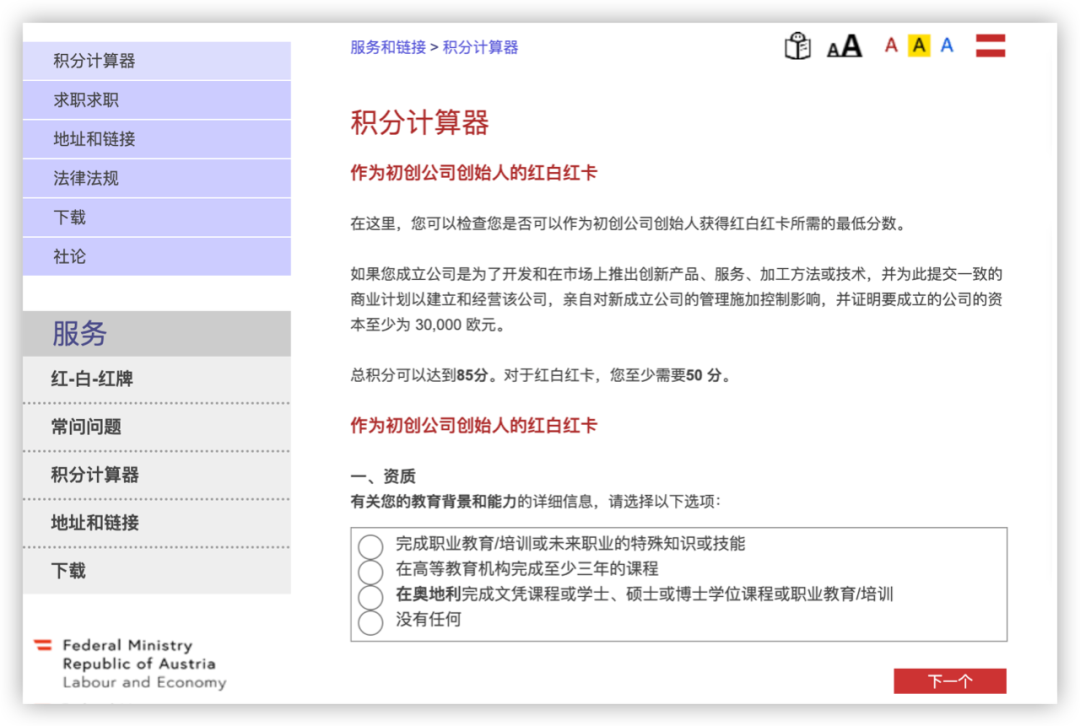This screenshot has height=726, width=1080.
Task: Open 社论 menu item
Action: (156, 257)
